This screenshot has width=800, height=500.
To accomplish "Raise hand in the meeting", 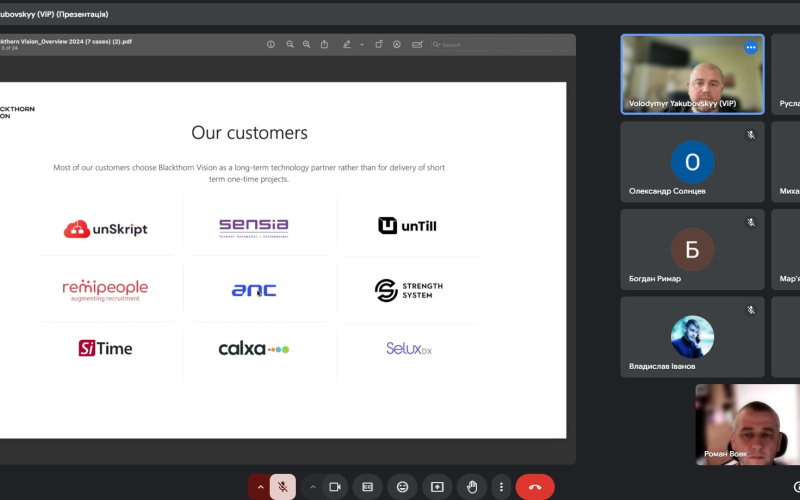I will click(472, 487).
